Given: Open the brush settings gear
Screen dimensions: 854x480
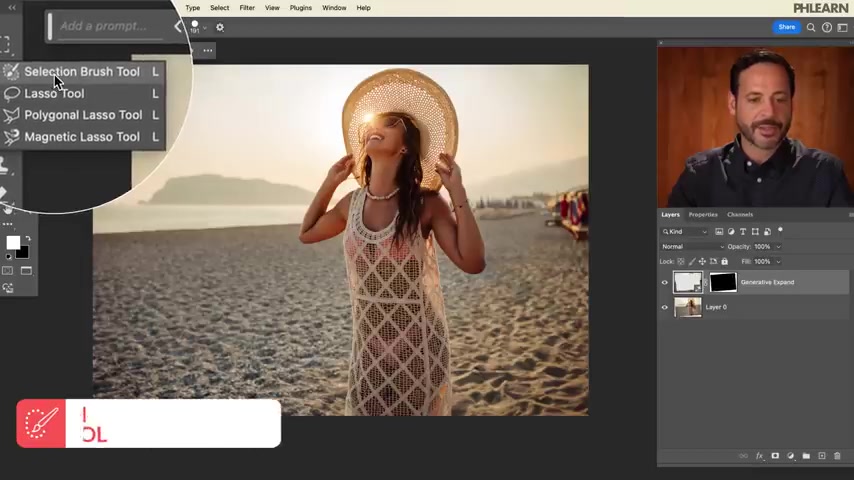Looking at the screenshot, I should pos(220,27).
